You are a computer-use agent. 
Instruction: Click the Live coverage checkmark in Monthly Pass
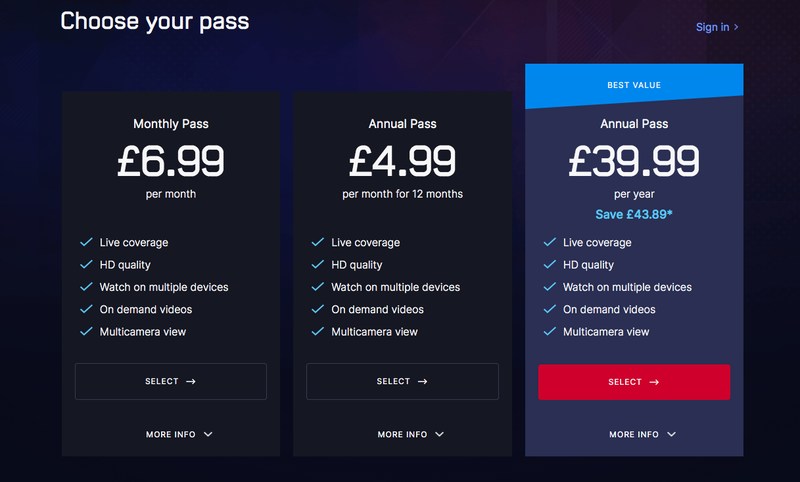(86, 242)
